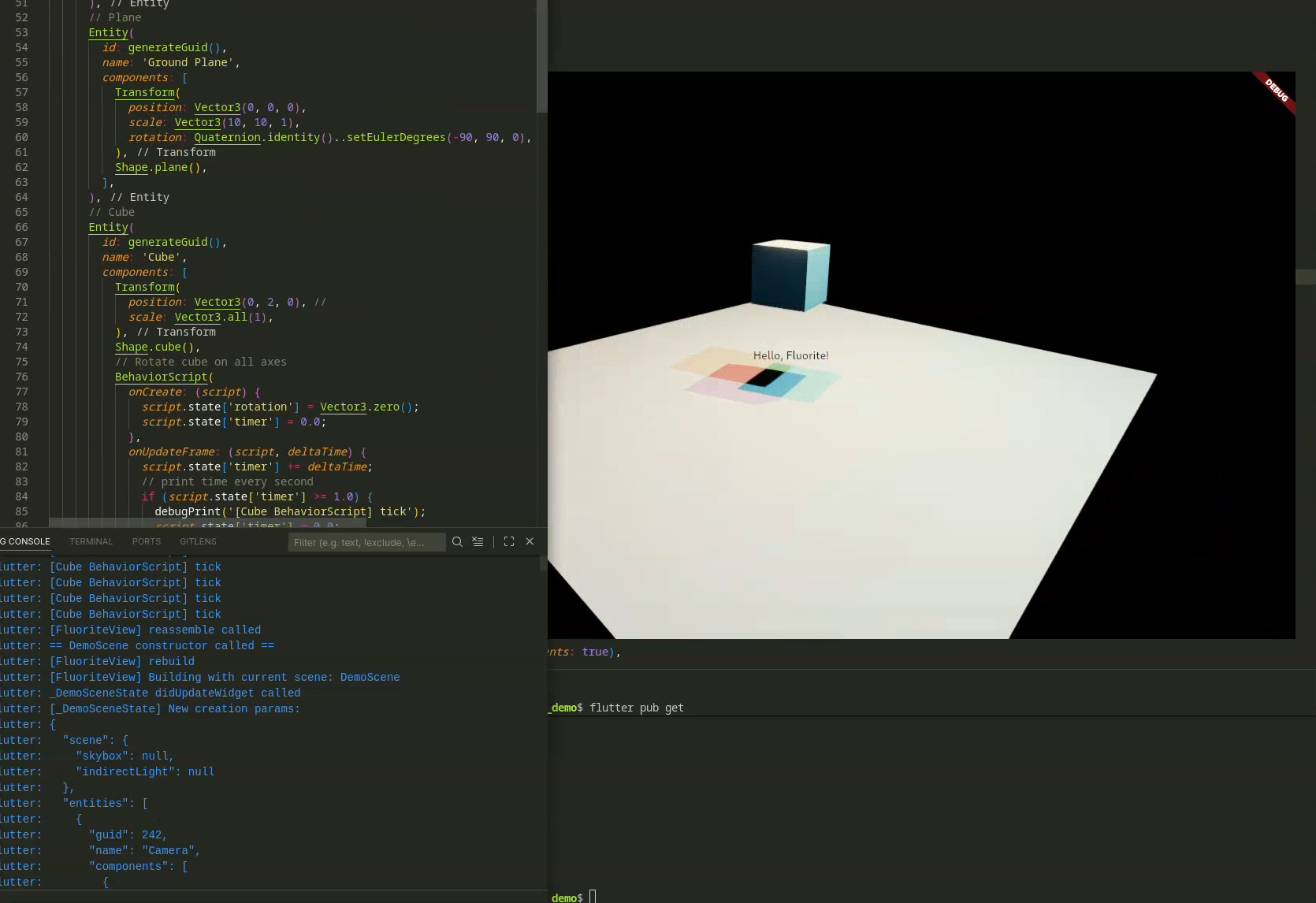Maximize the bottom panel size
Viewport: 1316px width, 903px height.
(x=509, y=541)
